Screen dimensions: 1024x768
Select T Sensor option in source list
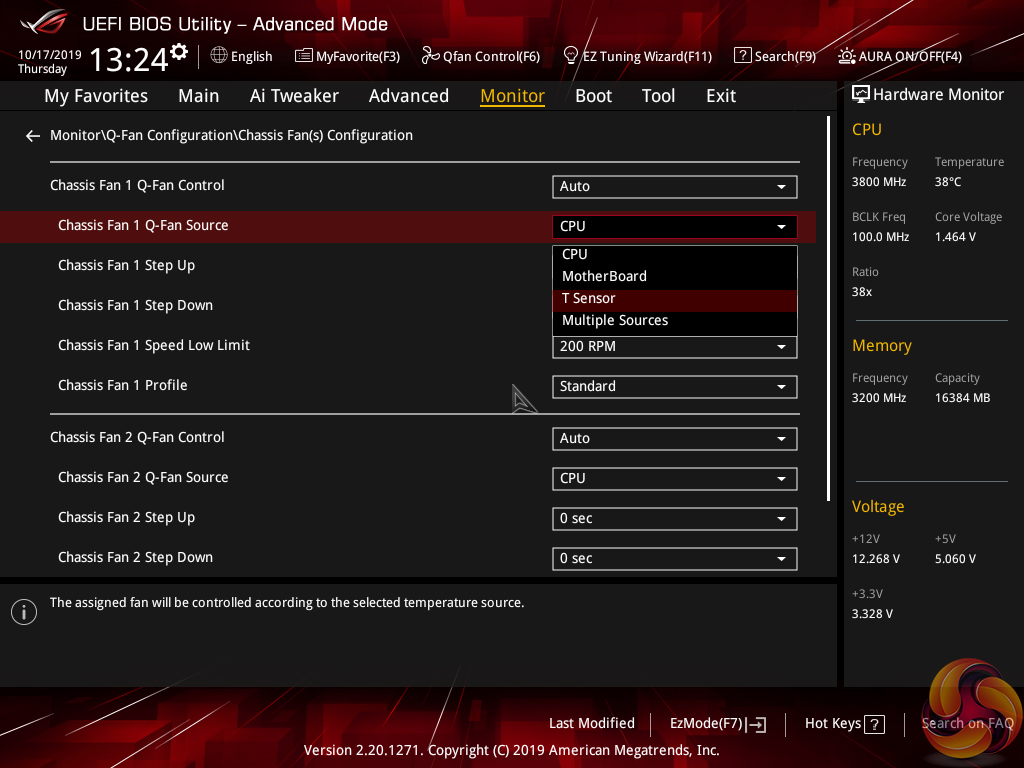(x=675, y=298)
